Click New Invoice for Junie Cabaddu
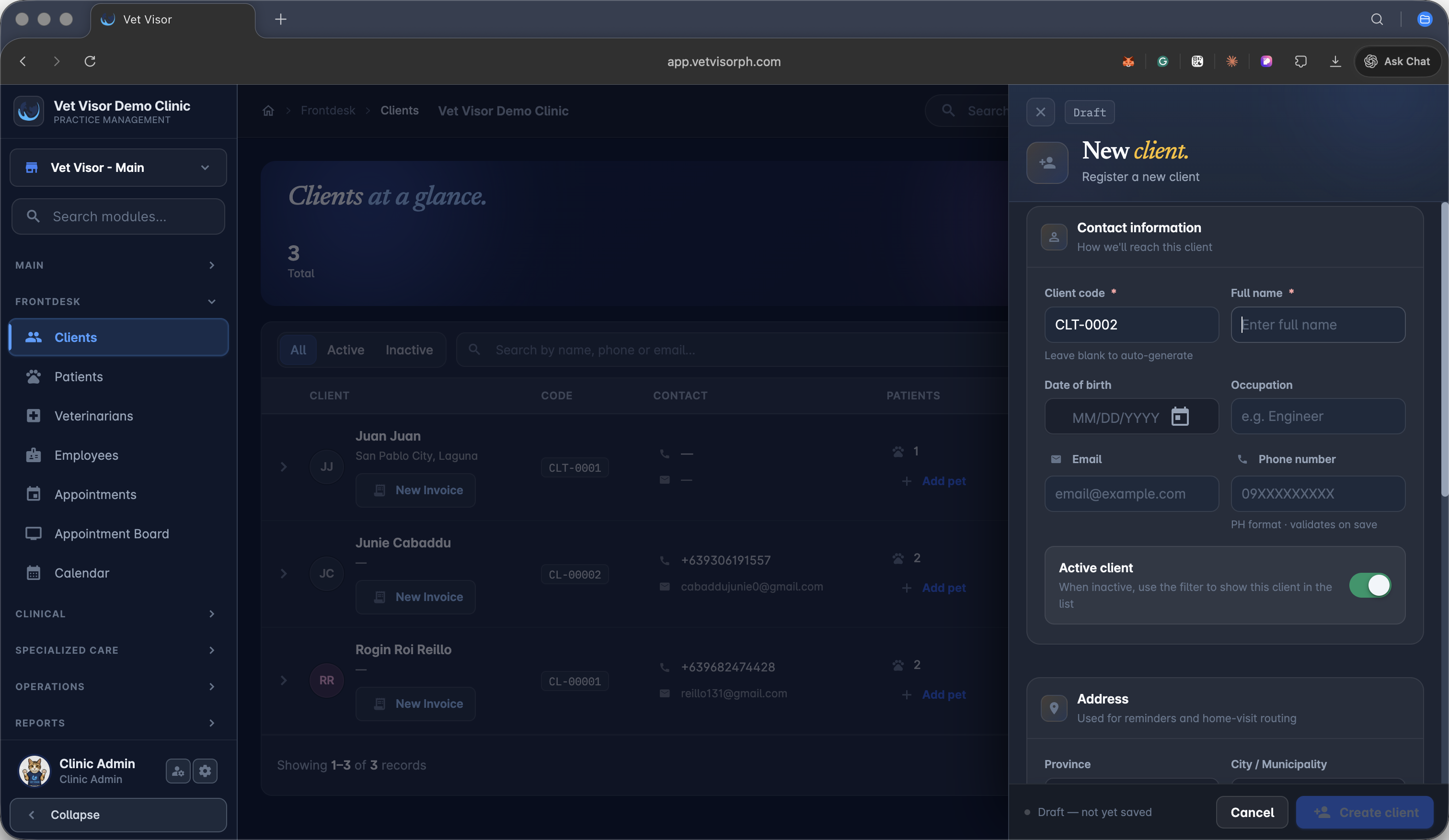 click(415, 597)
